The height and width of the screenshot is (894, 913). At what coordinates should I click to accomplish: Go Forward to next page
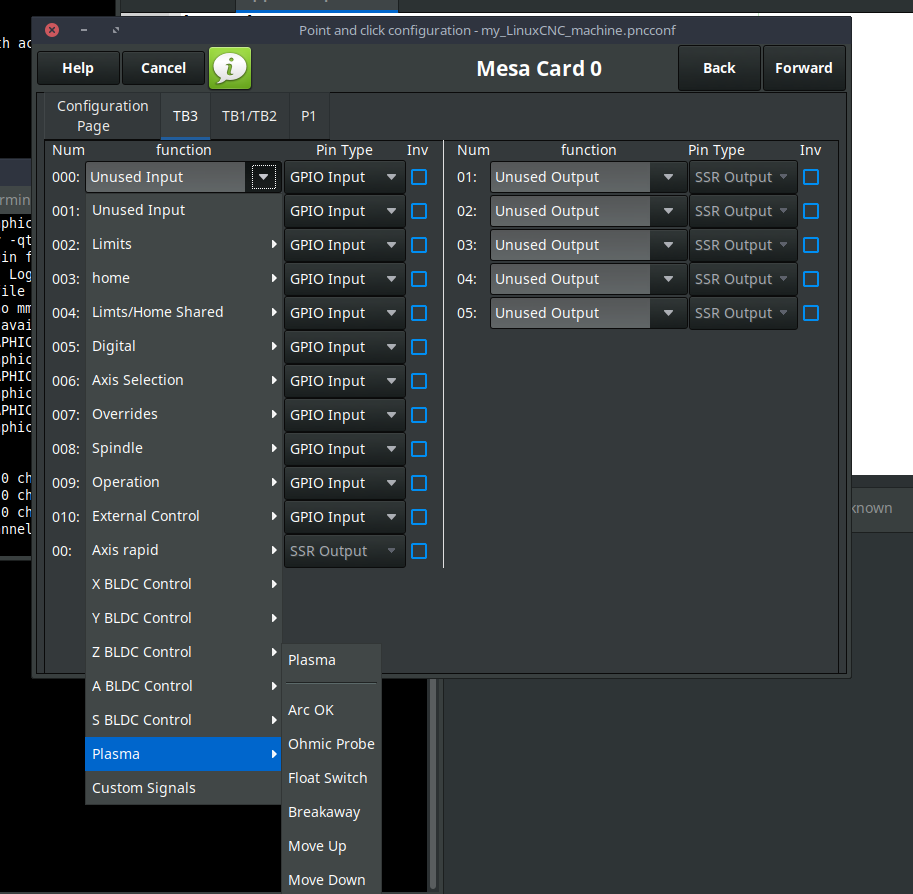[x=804, y=68]
